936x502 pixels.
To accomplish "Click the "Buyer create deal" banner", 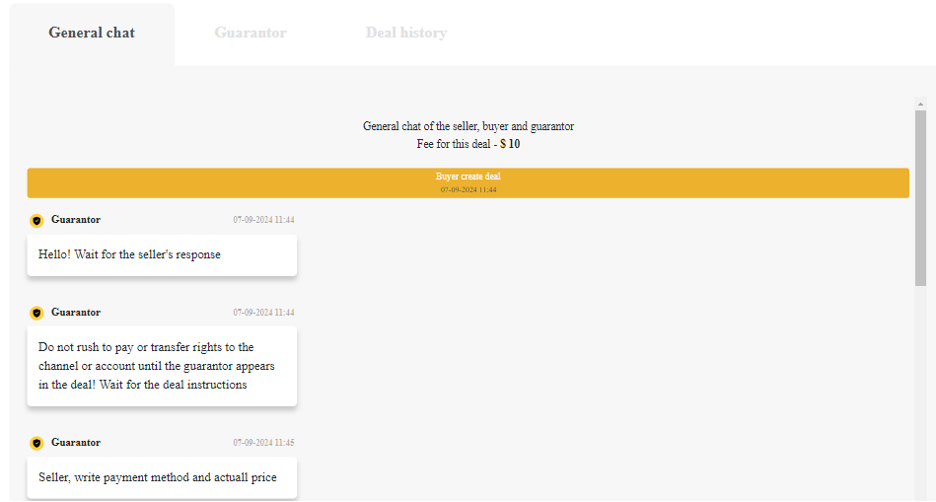I will [x=468, y=182].
